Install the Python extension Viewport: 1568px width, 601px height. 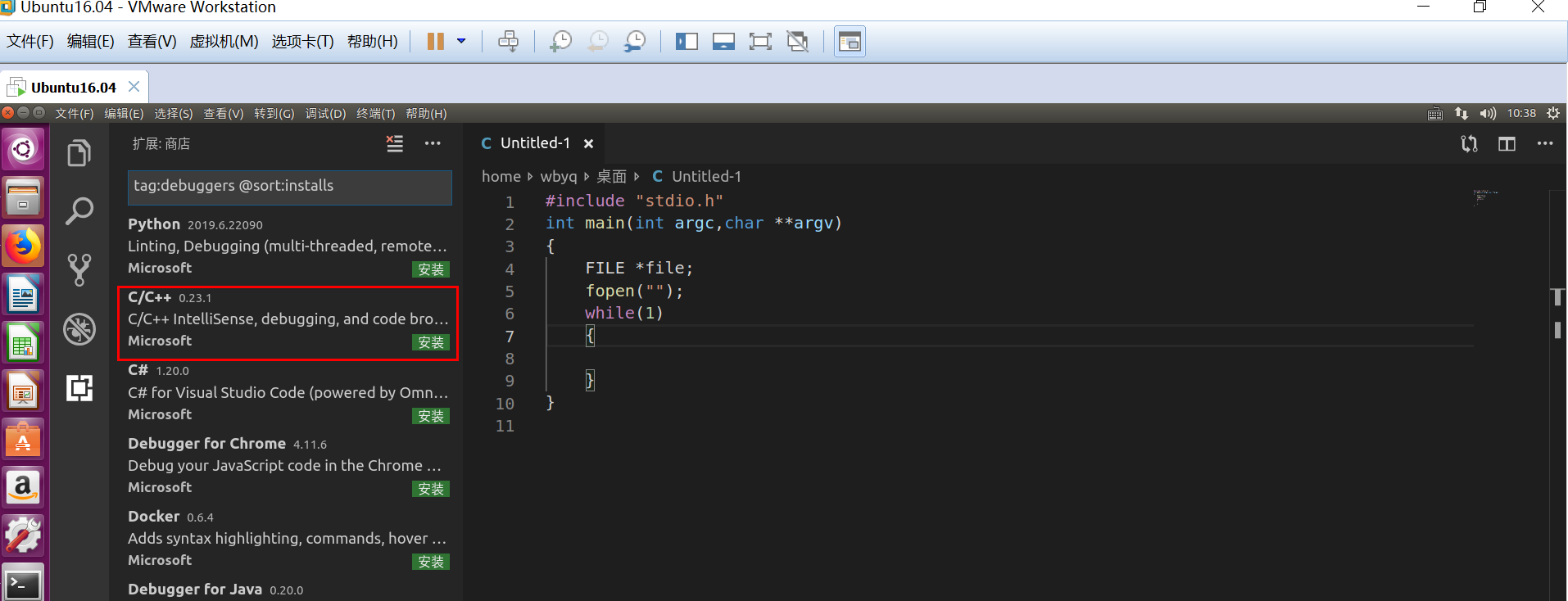430,269
